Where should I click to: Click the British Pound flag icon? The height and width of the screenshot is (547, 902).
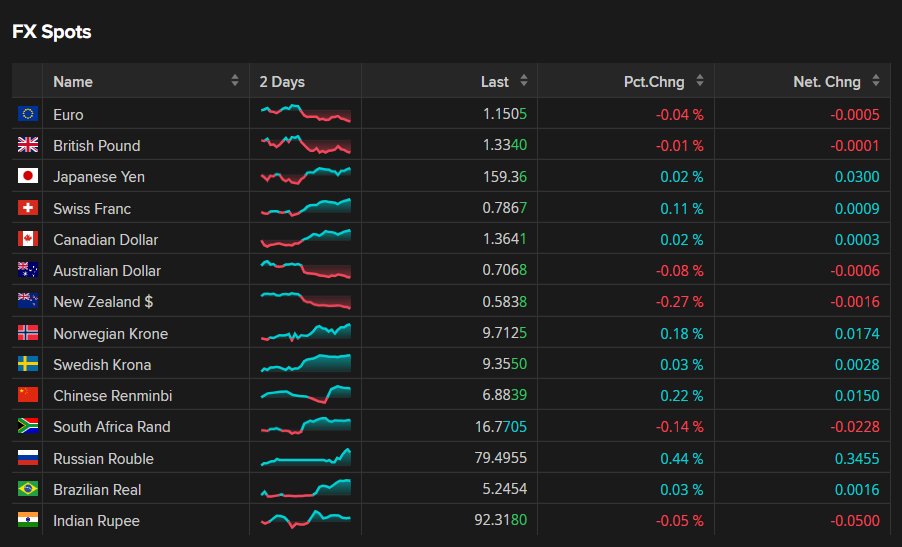click(28, 145)
